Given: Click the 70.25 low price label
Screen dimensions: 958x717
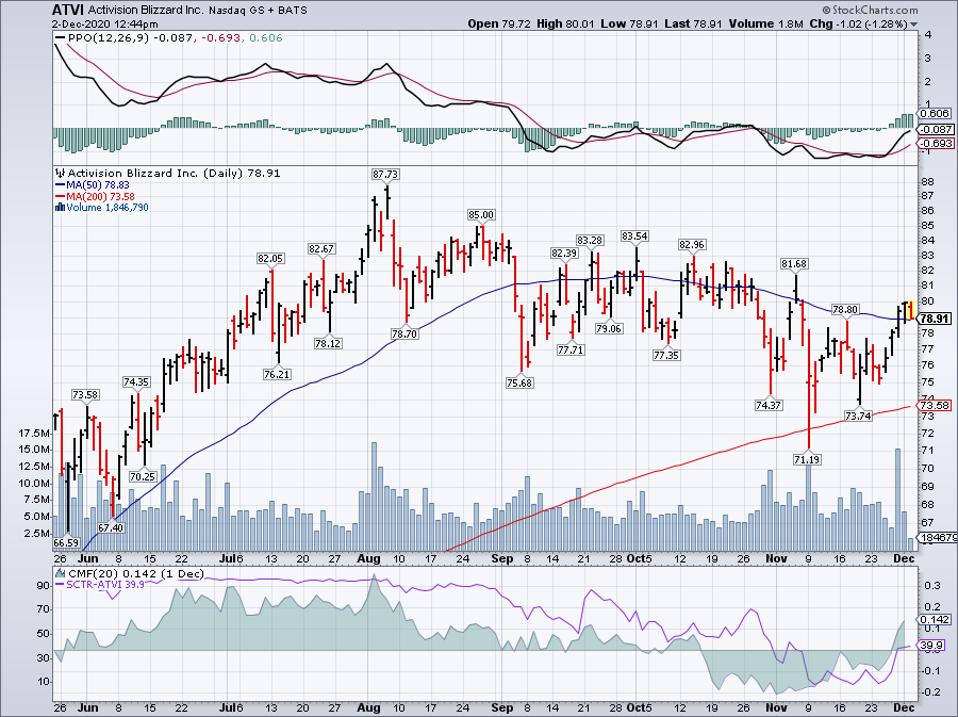Looking at the screenshot, I should pyautogui.click(x=142, y=476).
